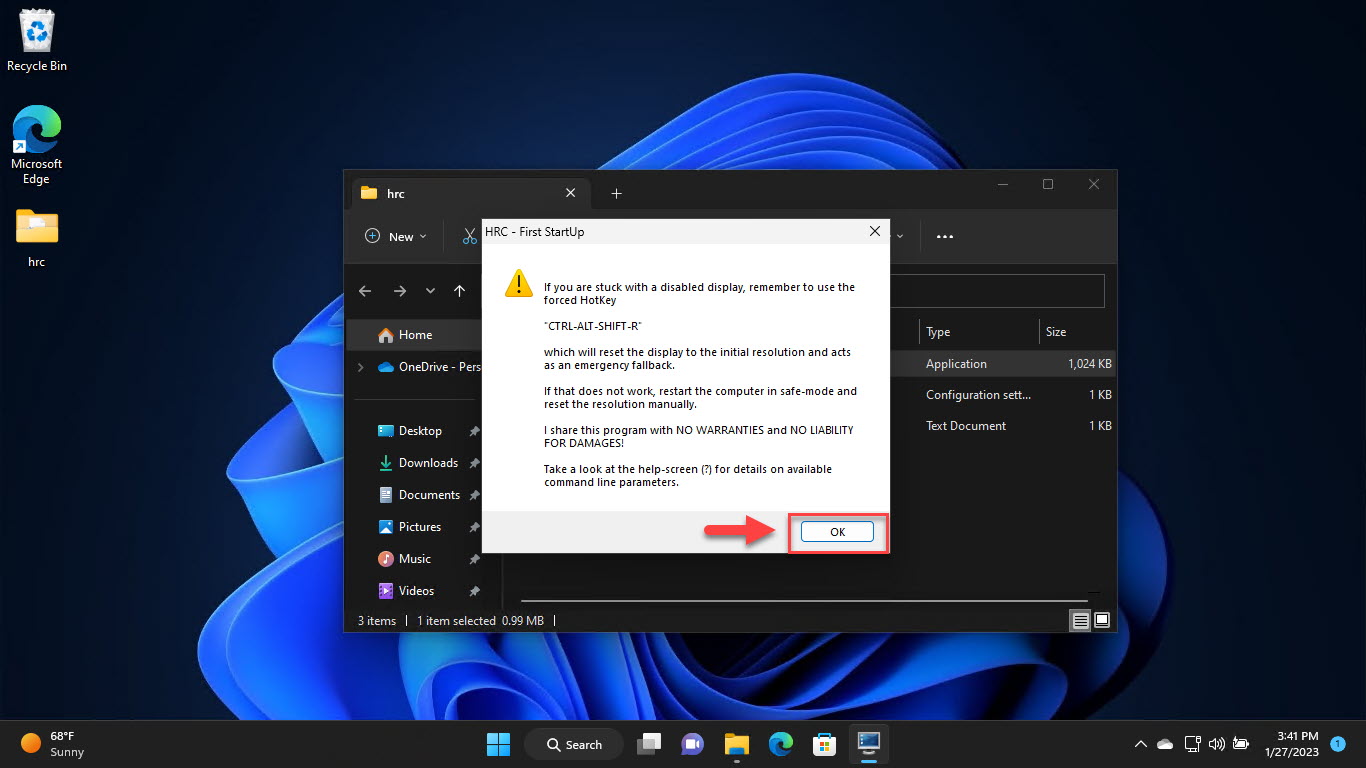Select the Cut tool in Explorer's toolbar
The image size is (1366, 768).
click(x=468, y=236)
